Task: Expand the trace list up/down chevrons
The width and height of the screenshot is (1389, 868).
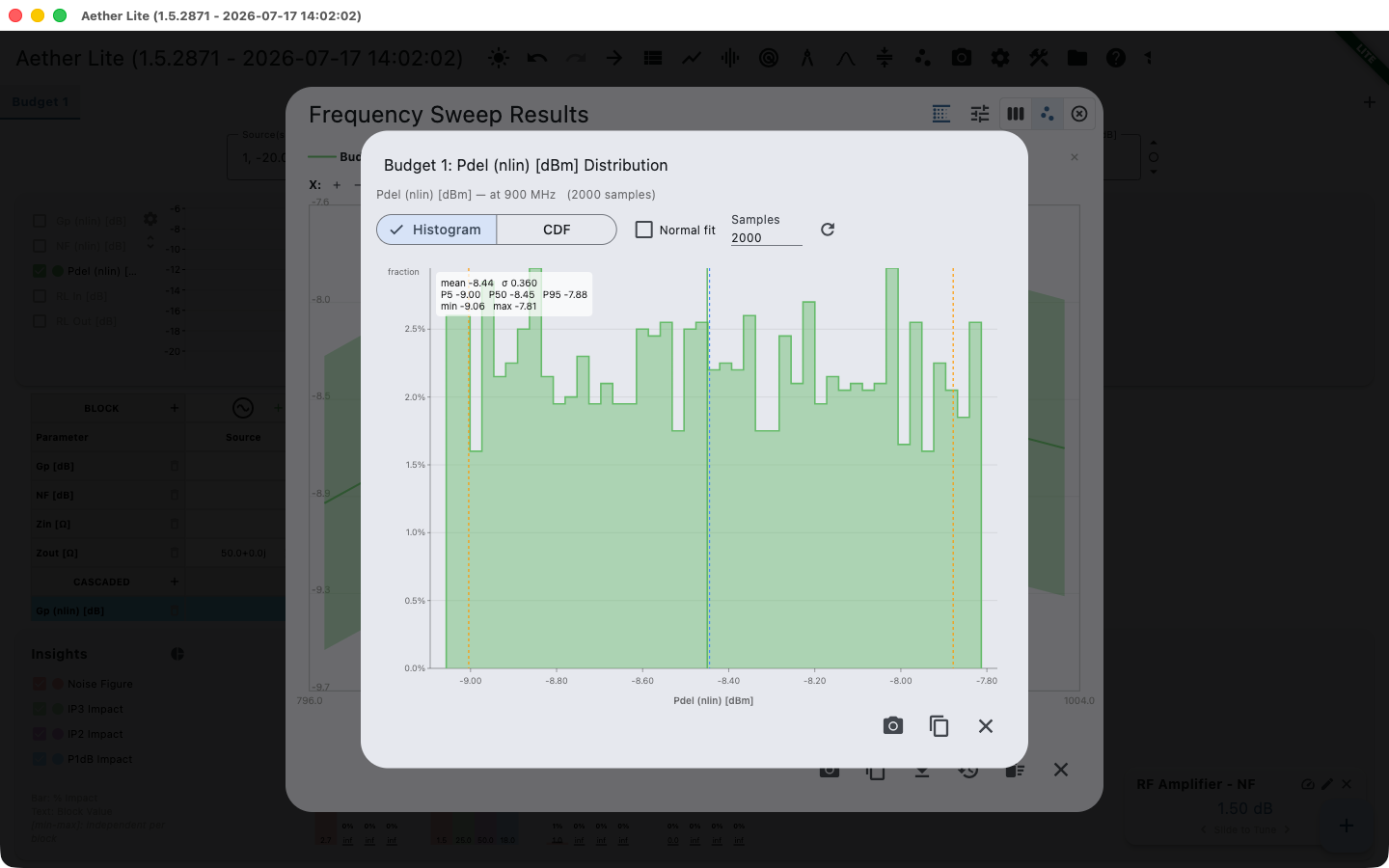Action: (x=150, y=240)
